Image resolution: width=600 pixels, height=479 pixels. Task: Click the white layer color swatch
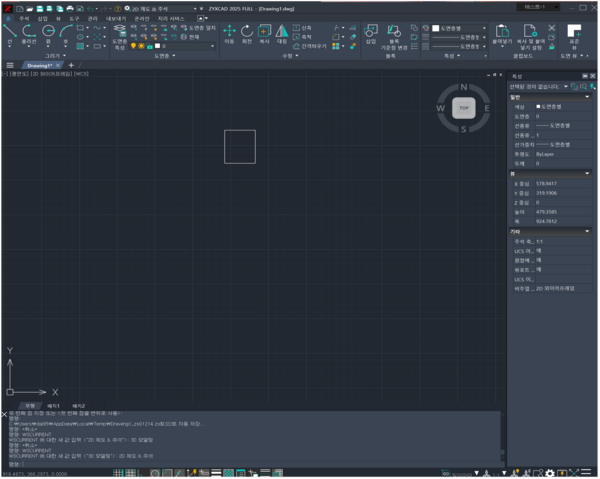[157, 46]
